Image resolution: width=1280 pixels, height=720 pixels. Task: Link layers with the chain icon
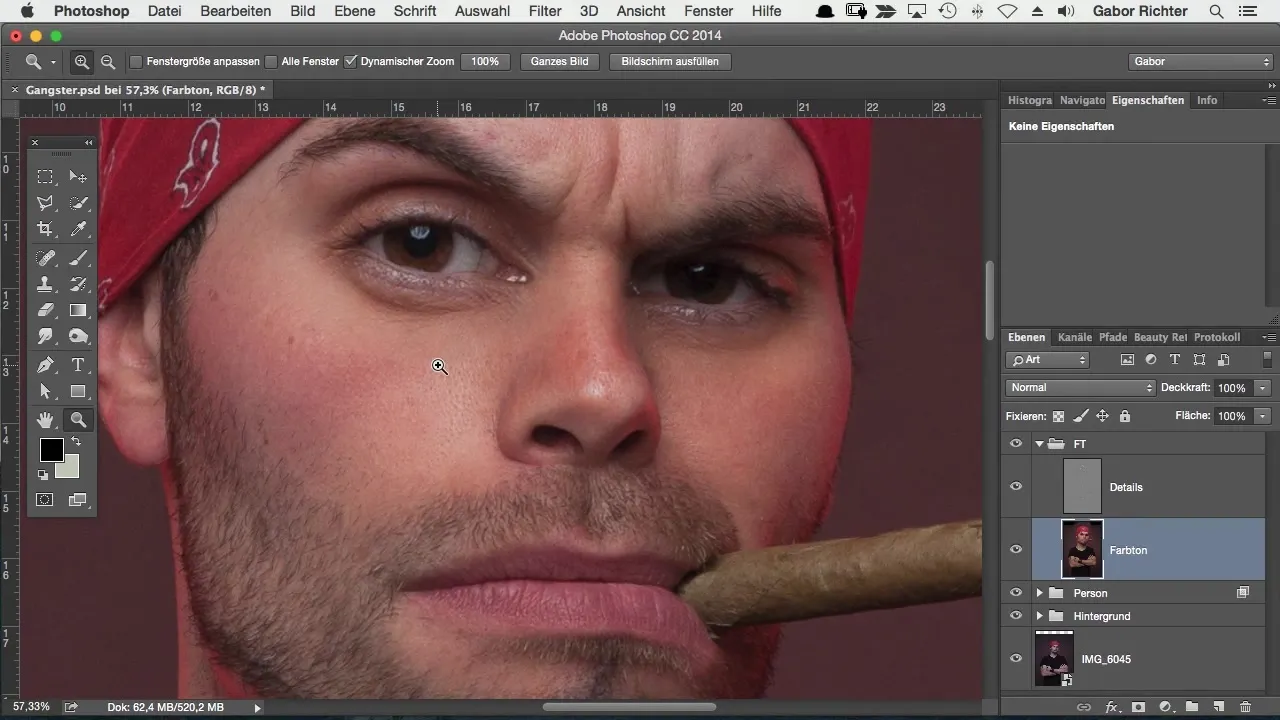(x=1084, y=707)
